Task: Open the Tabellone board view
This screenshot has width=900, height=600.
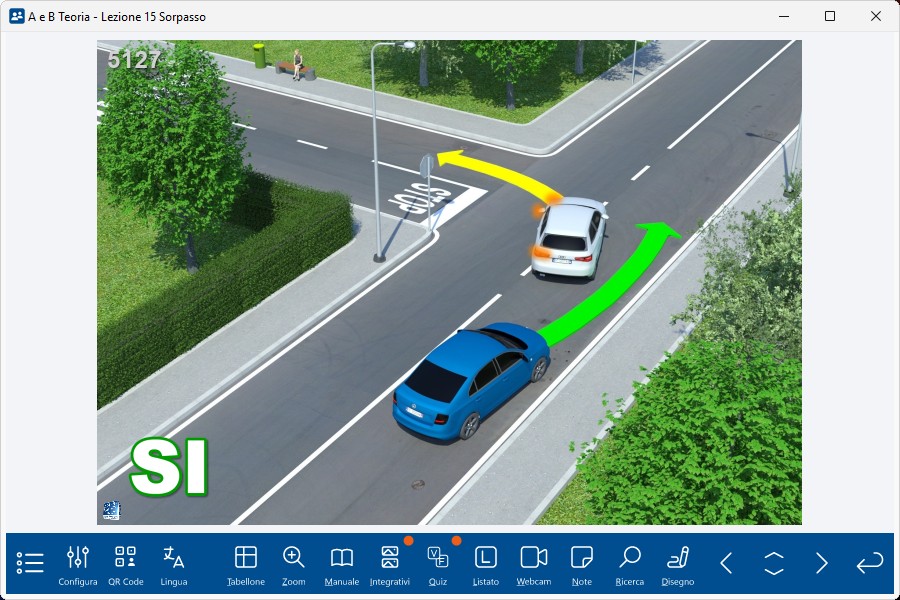Action: point(246,563)
